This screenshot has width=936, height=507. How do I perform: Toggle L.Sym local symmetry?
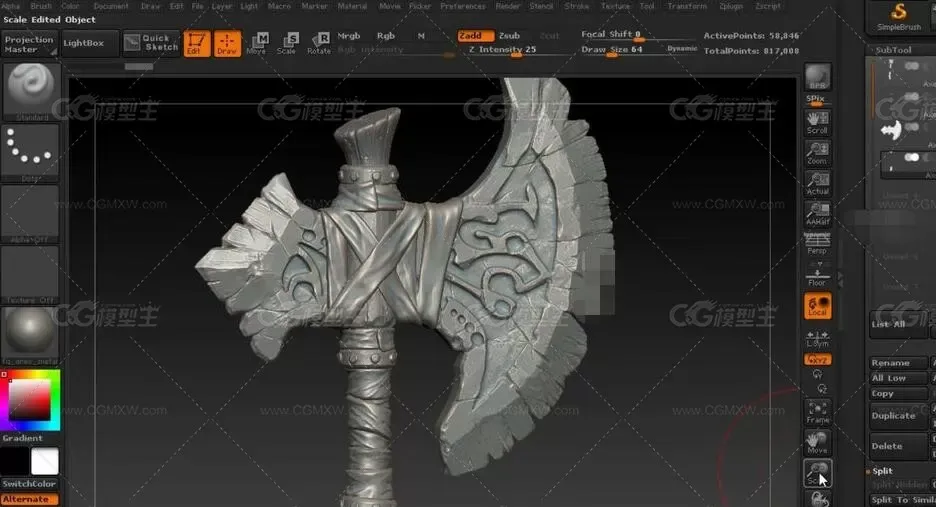click(x=817, y=338)
